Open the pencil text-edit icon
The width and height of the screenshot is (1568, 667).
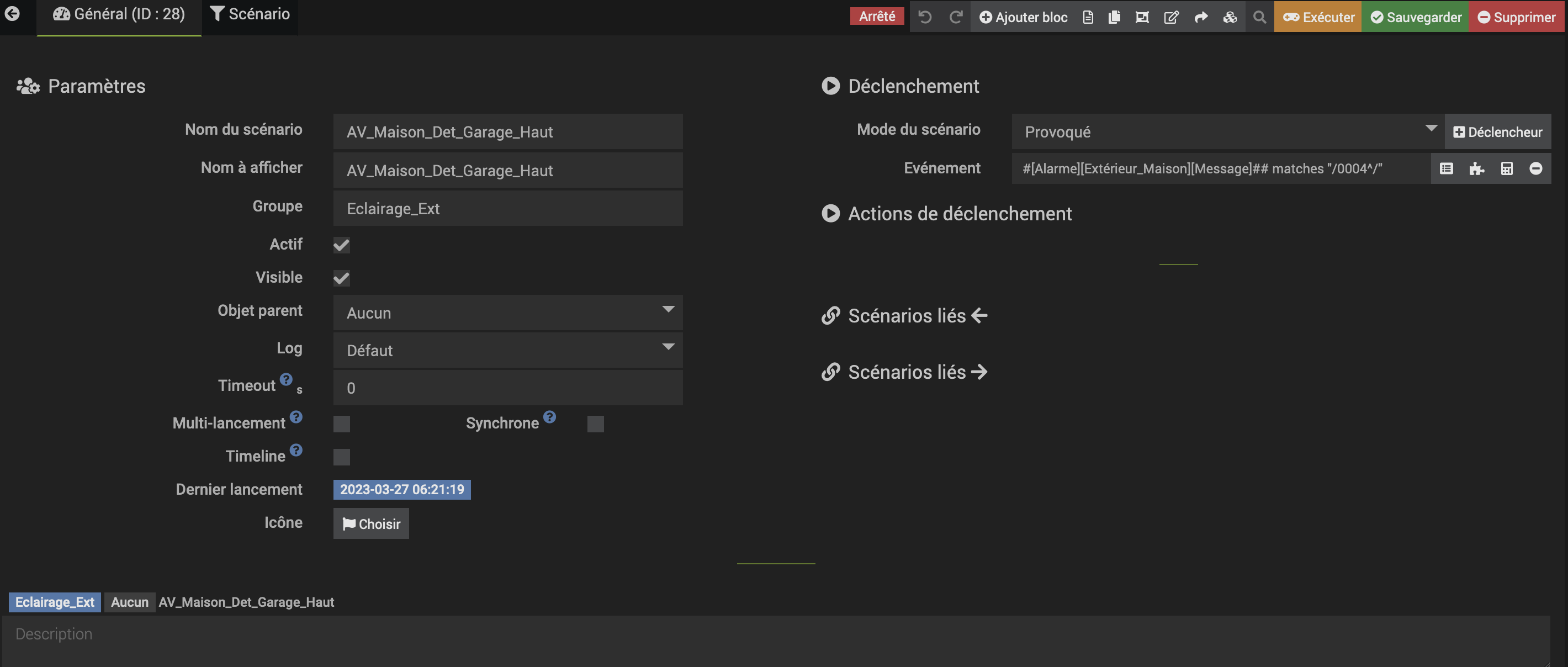pos(1170,17)
